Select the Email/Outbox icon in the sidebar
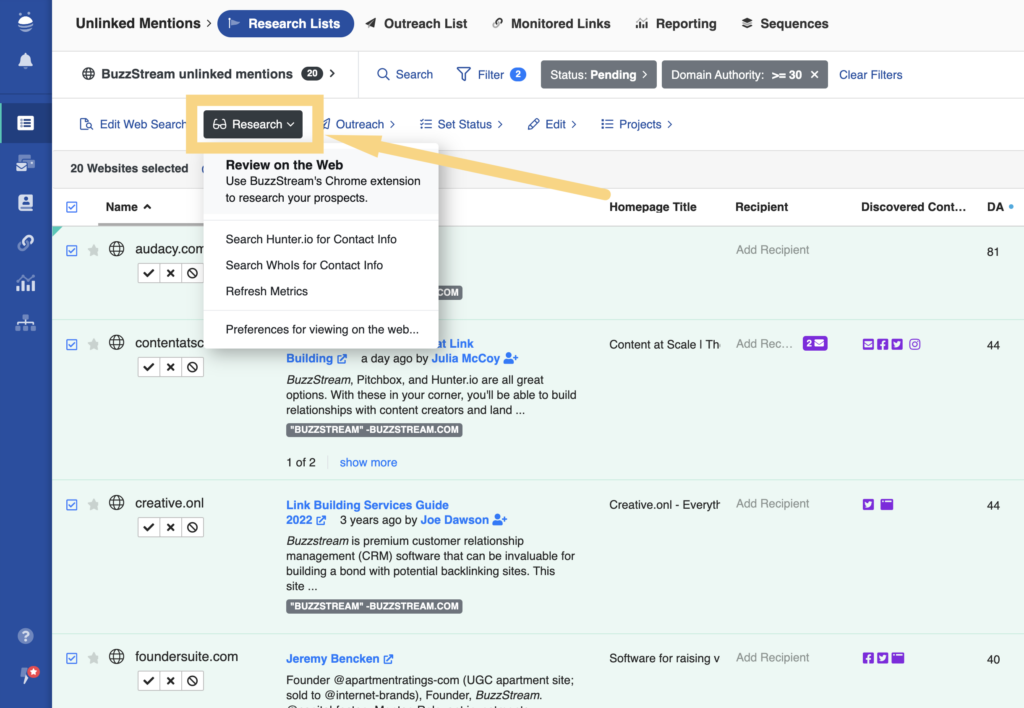The image size is (1024, 708). 25,164
